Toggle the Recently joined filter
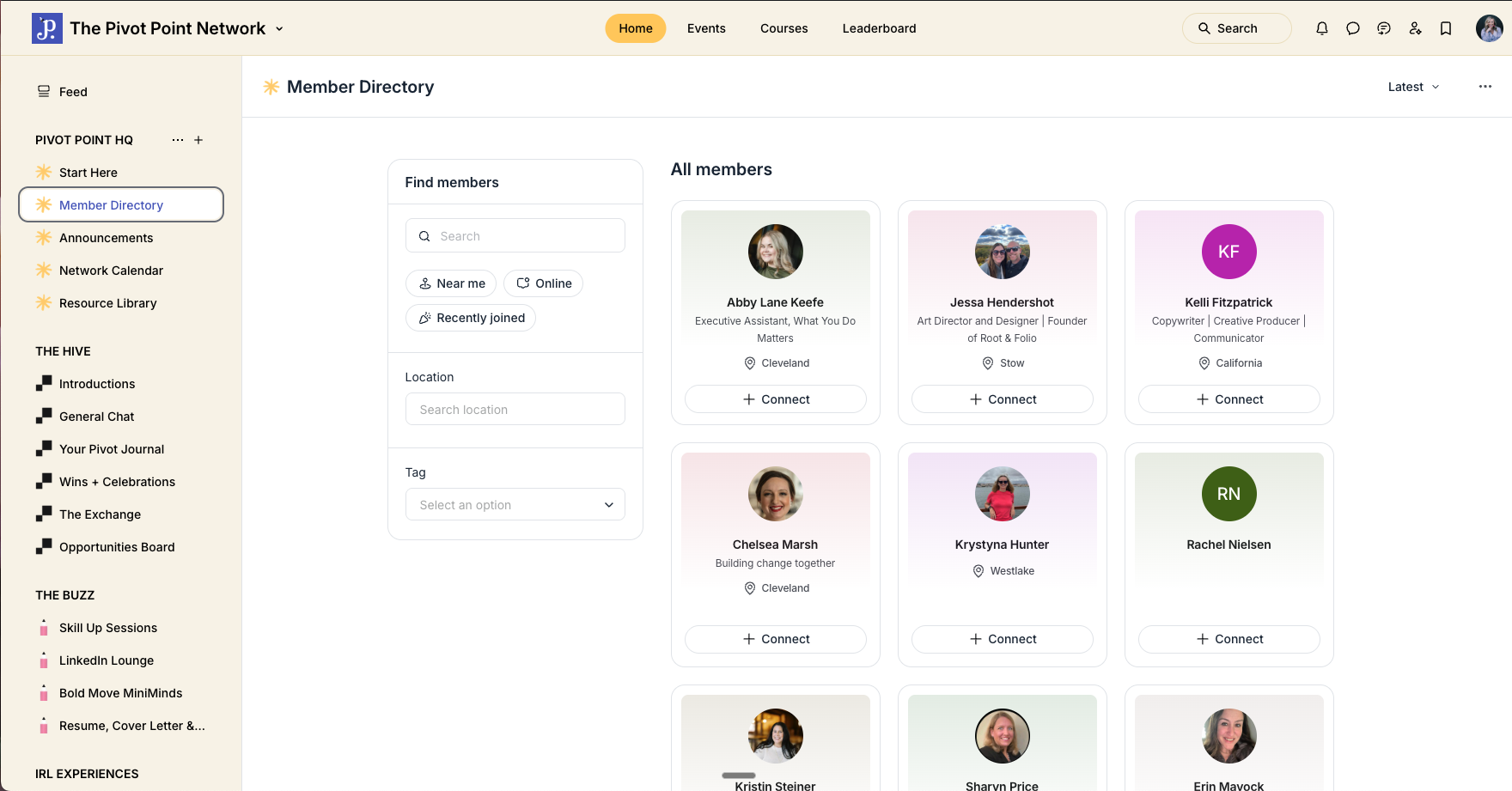The height and width of the screenshot is (791, 1512). (x=471, y=318)
